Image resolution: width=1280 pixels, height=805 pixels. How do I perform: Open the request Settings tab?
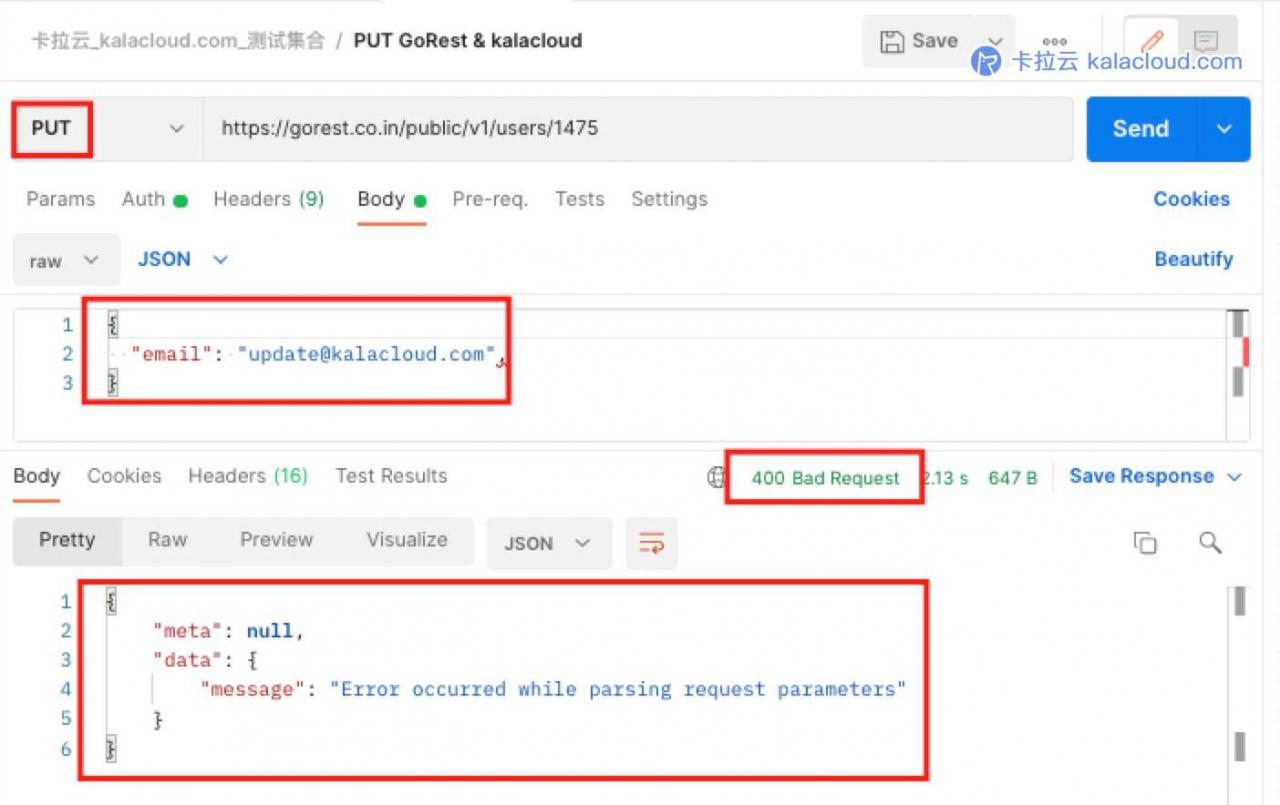tap(669, 199)
